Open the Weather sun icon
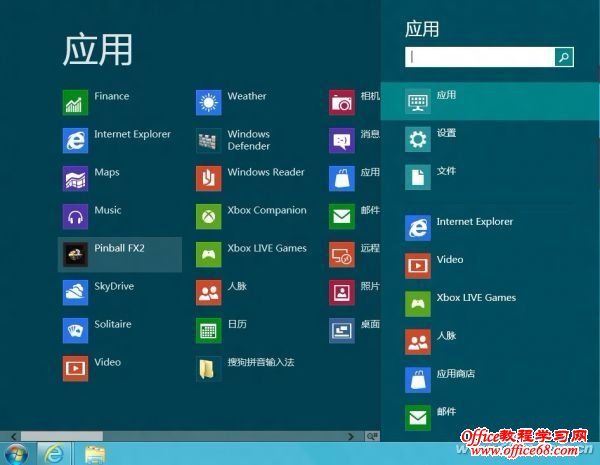Image resolution: width=600 pixels, height=465 pixels. 209,103
